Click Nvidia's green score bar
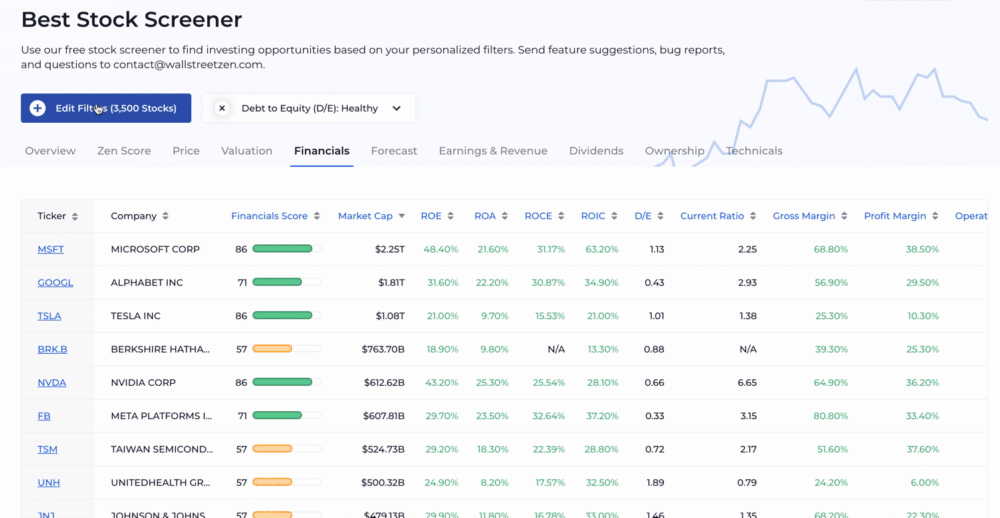Image resolution: width=1000 pixels, height=518 pixels. coord(287,383)
